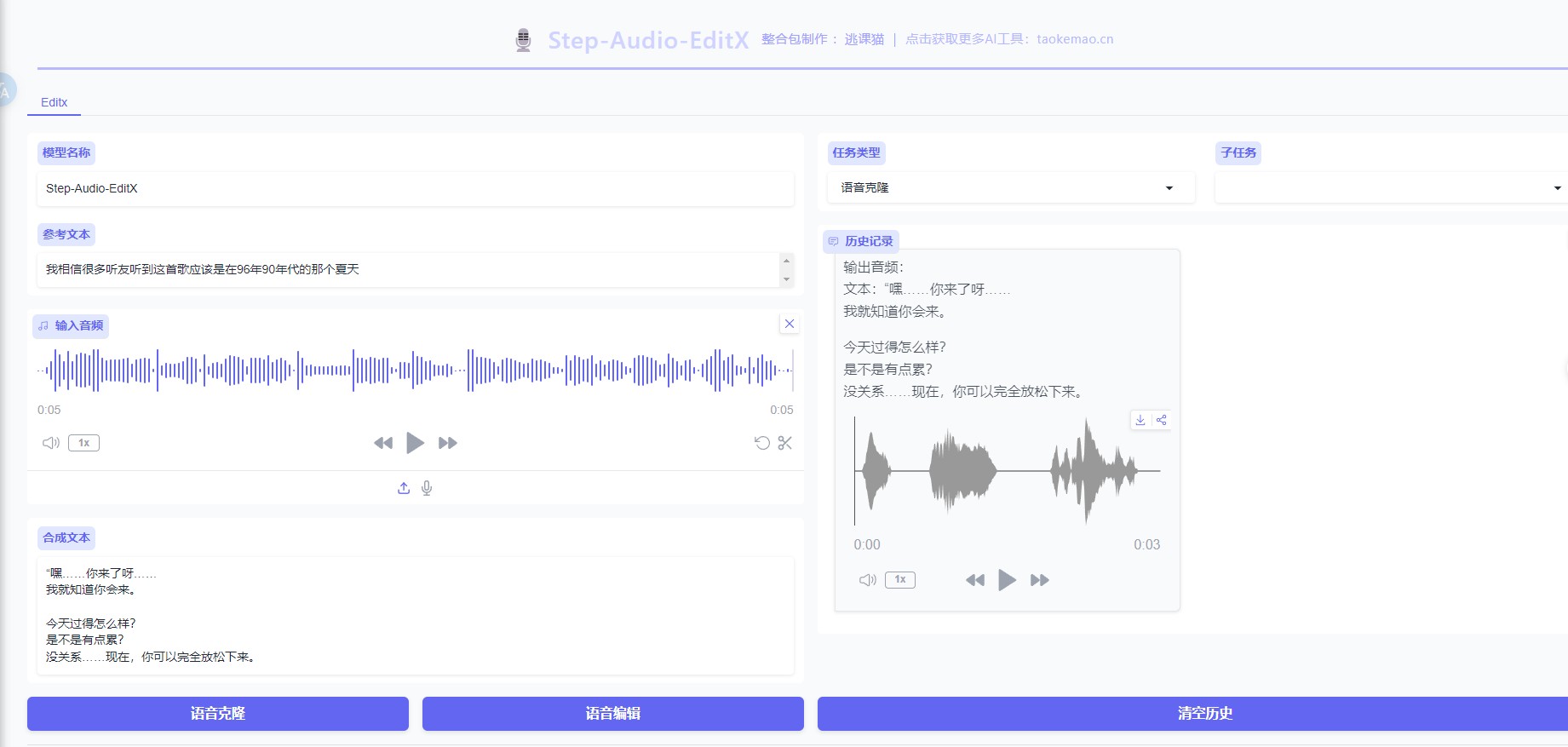The image size is (1568, 747).
Task: Open the 子任务 dropdown
Action: tap(1391, 187)
